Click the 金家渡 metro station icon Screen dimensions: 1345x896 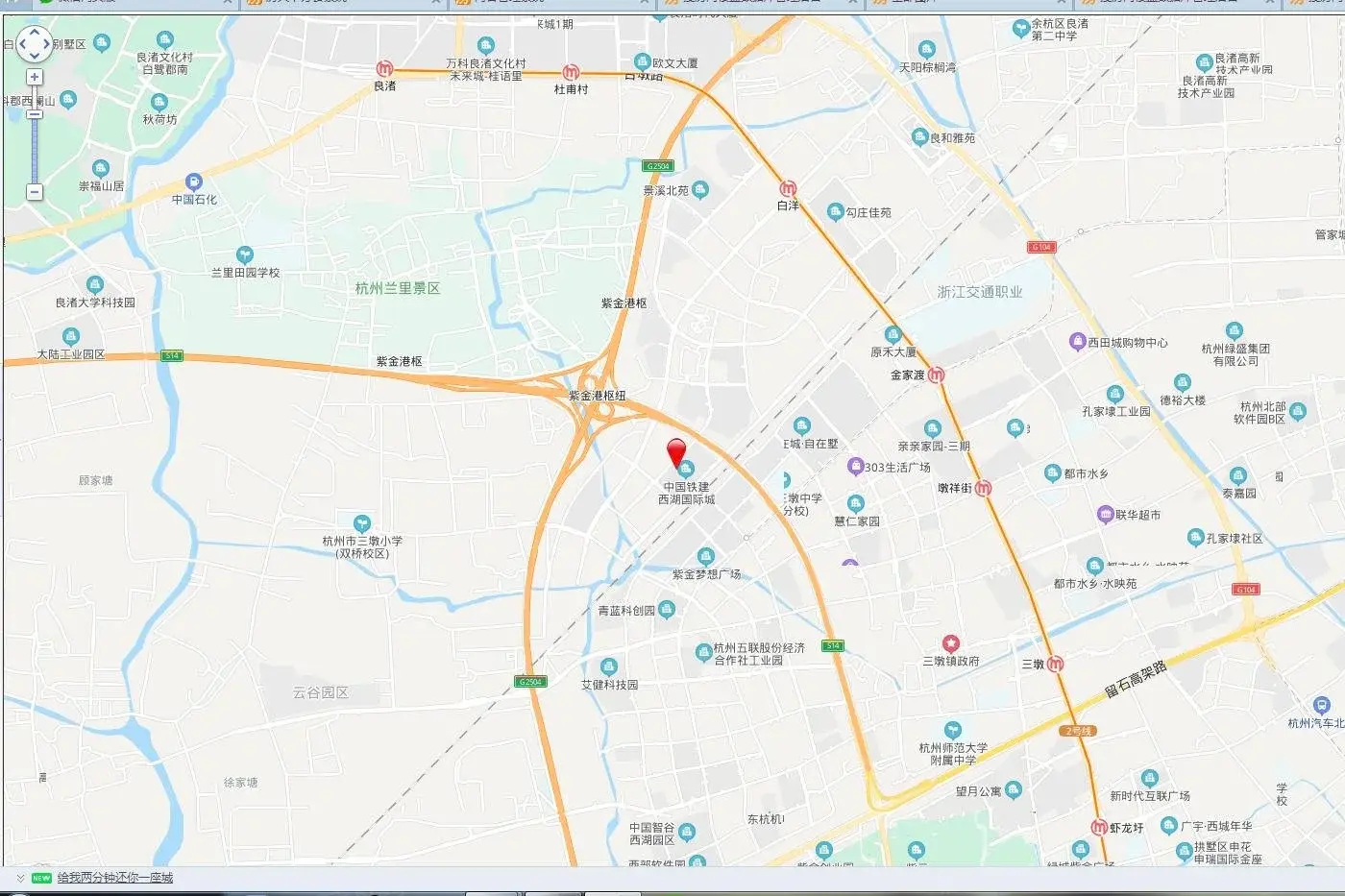coord(936,375)
